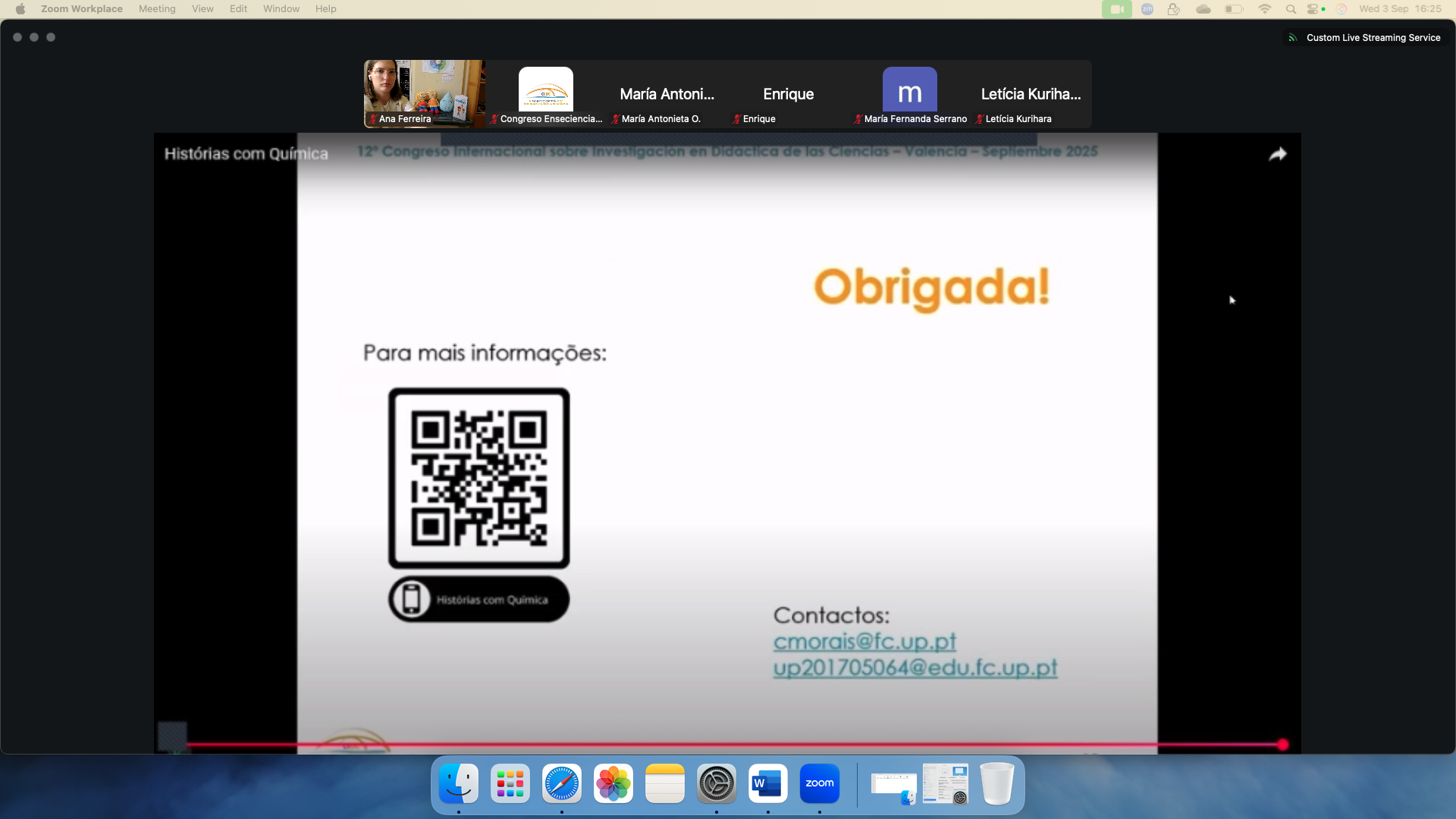This screenshot has width=1456, height=819.
Task: Open Microsoft Word from the dock
Action: [767, 783]
